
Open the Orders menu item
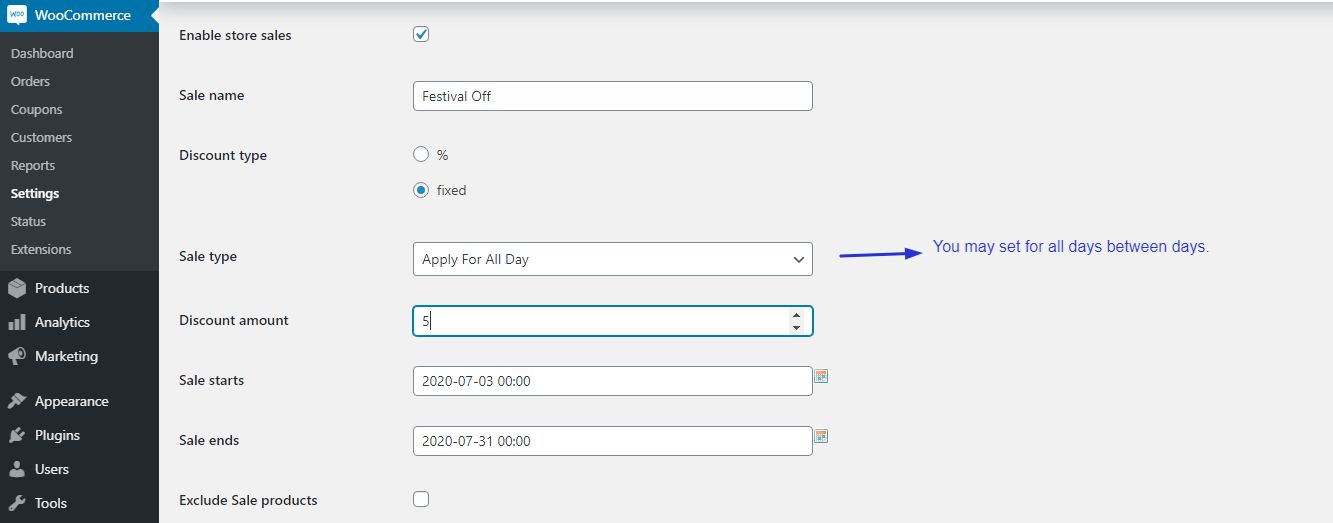coord(30,81)
